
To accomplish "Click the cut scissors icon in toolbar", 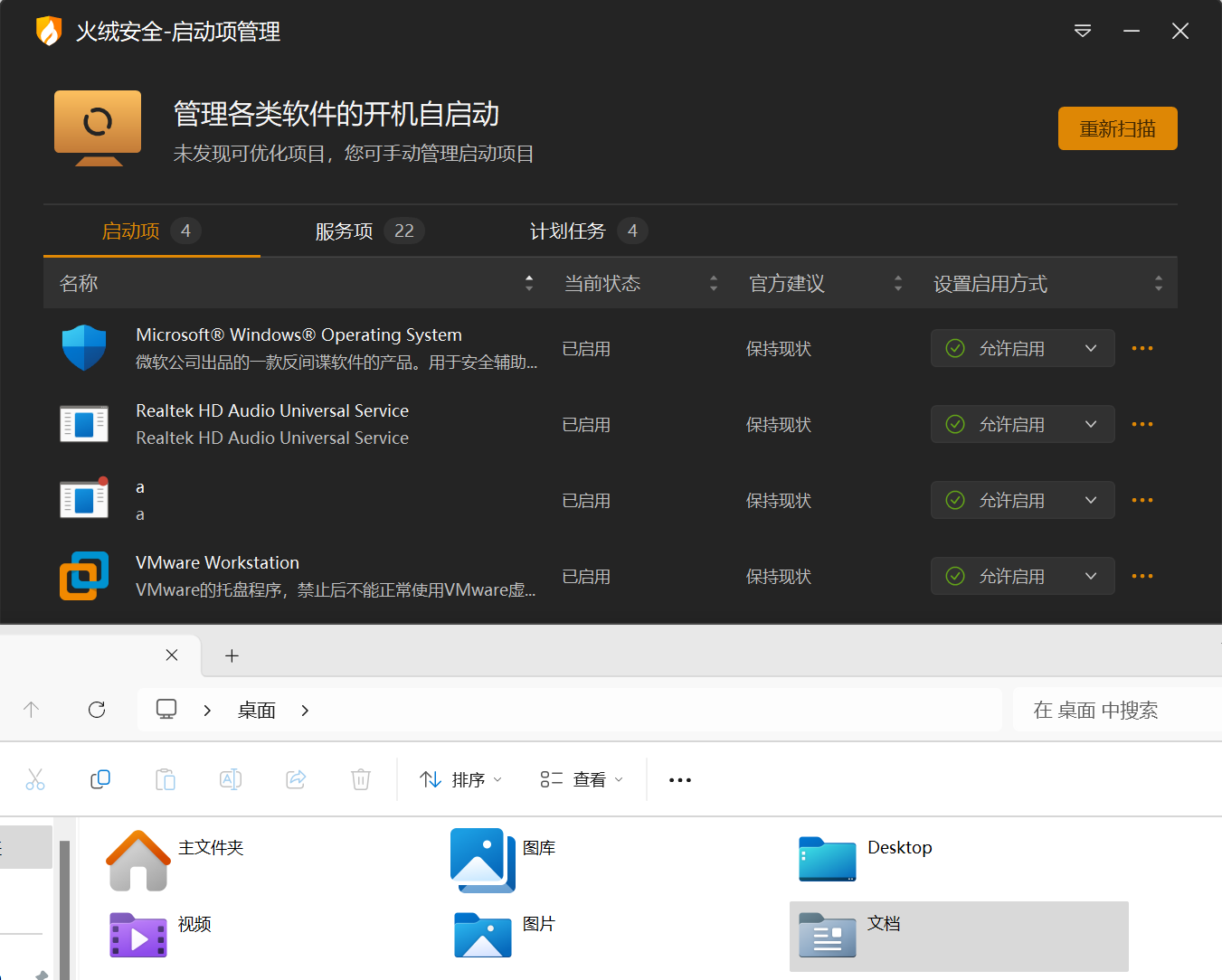I will click(x=35, y=779).
